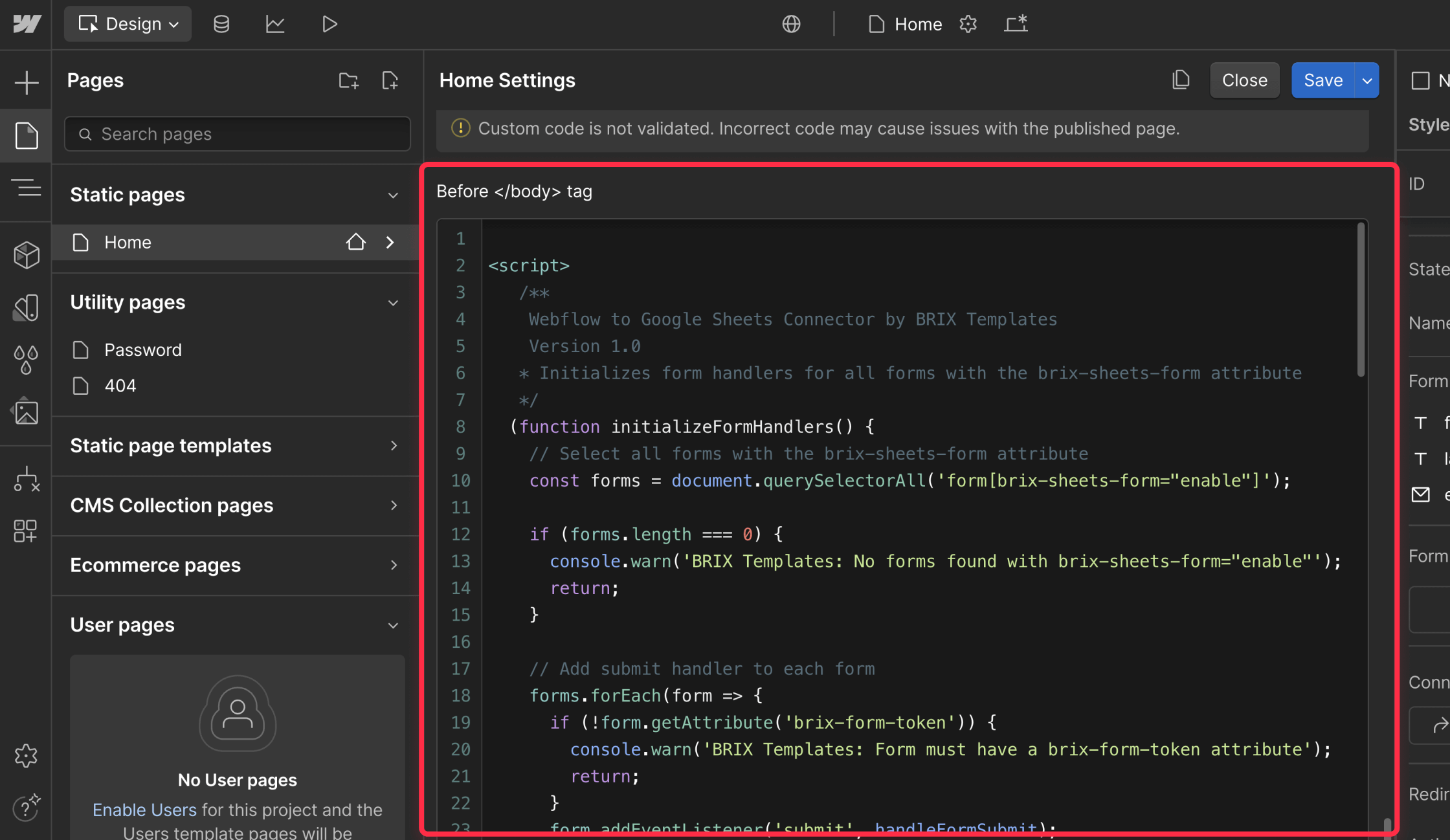Click the AI generate icon in top bar
The height and width of the screenshot is (840, 1450).
(x=1016, y=24)
